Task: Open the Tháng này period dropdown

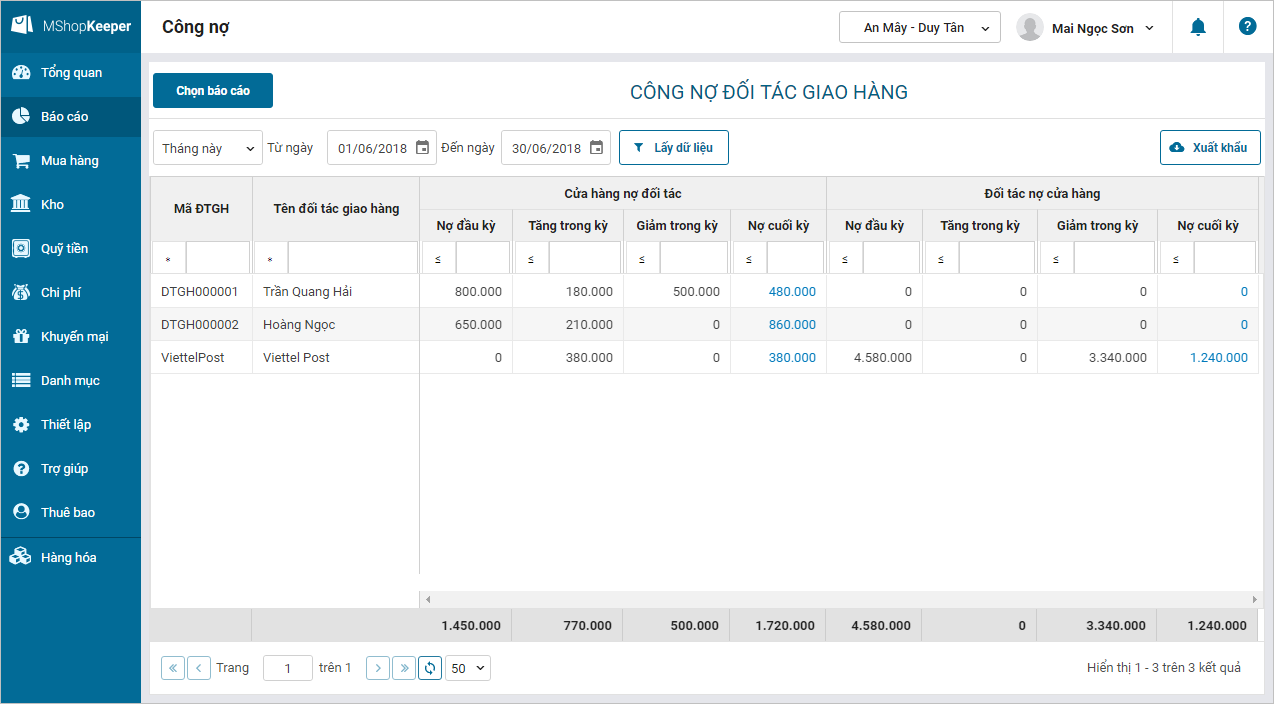Action: pyautogui.click(x=208, y=148)
